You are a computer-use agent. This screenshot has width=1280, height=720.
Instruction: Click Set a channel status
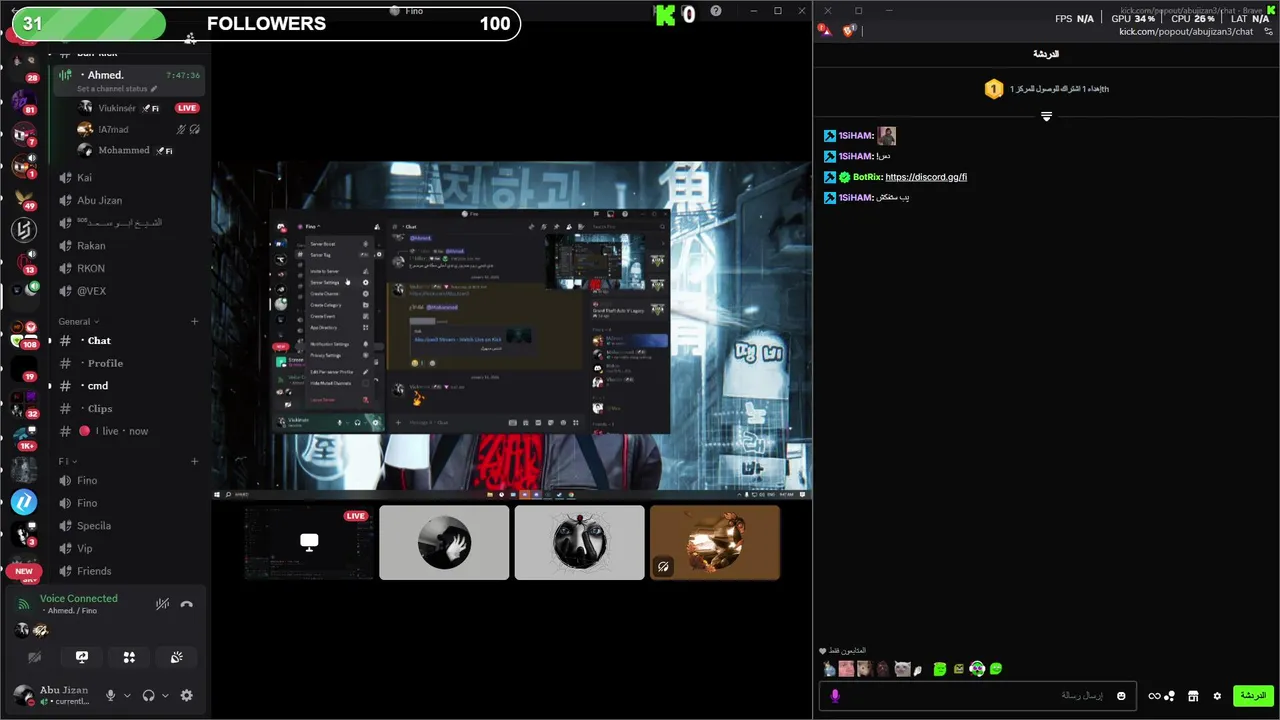(x=117, y=89)
